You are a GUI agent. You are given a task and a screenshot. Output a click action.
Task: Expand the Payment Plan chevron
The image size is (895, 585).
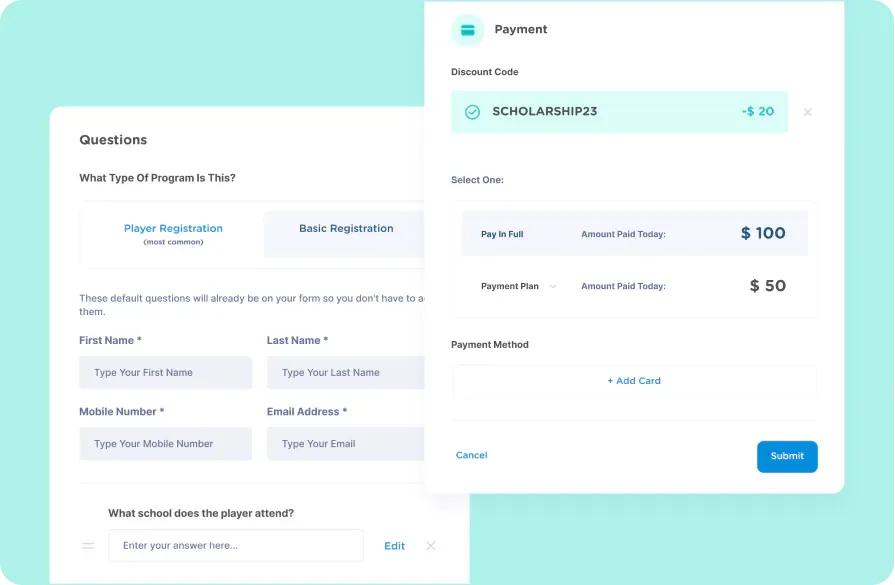point(553,287)
